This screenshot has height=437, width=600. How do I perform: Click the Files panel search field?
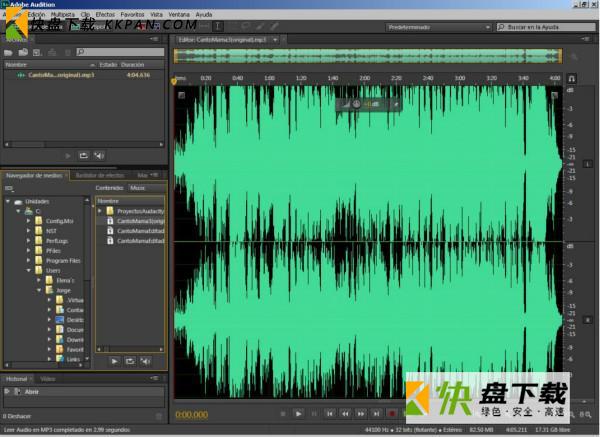(x=120, y=52)
